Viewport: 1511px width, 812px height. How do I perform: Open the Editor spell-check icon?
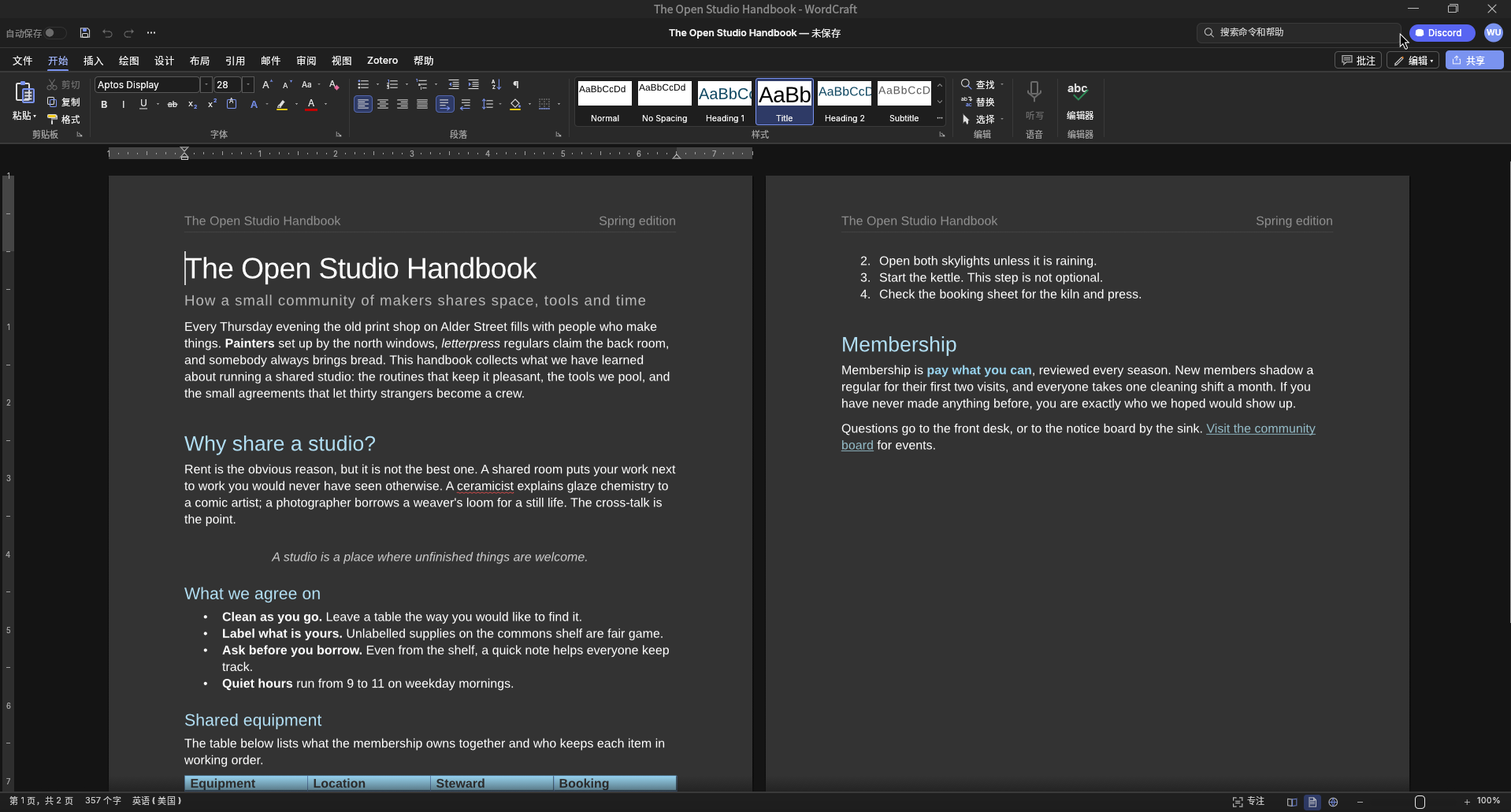tap(1078, 92)
